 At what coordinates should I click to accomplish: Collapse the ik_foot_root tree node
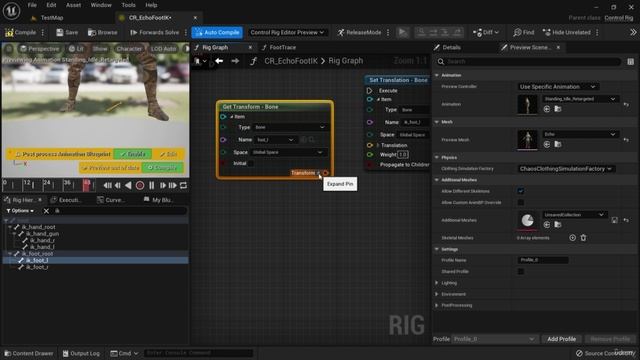point(10,254)
